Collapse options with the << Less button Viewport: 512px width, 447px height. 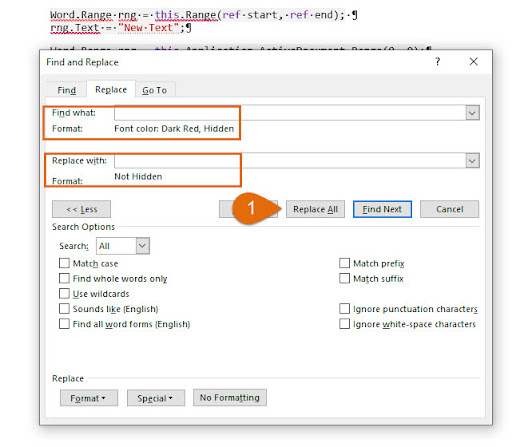(x=81, y=209)
